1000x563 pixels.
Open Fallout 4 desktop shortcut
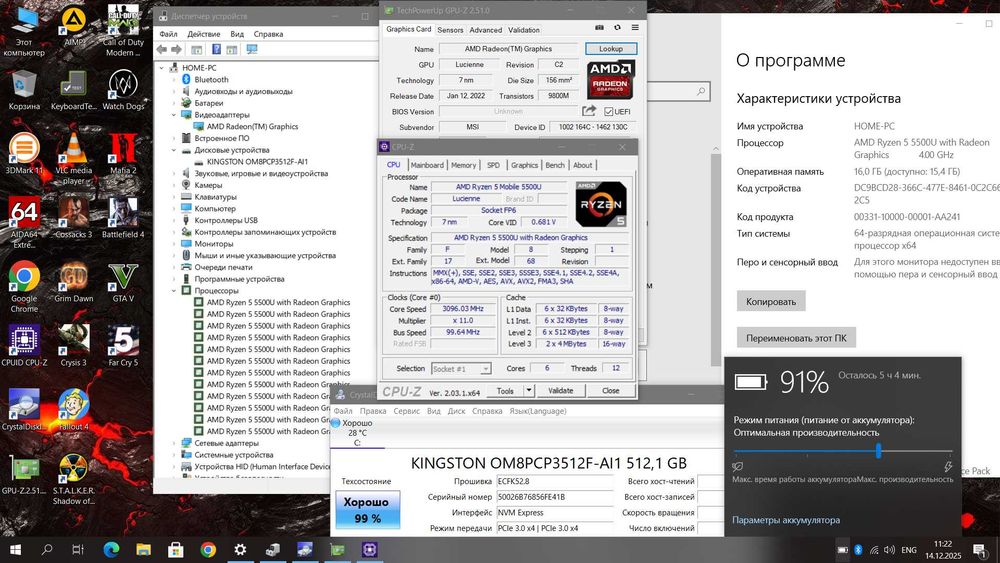74,409
